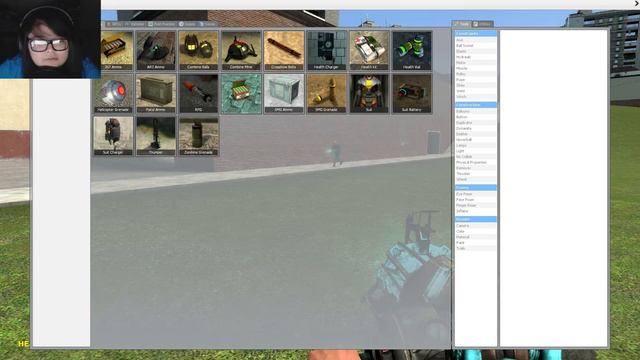Spawn the AR2 Ammo entity
Screen dimensions: 640x360
[x=156, y=51]
